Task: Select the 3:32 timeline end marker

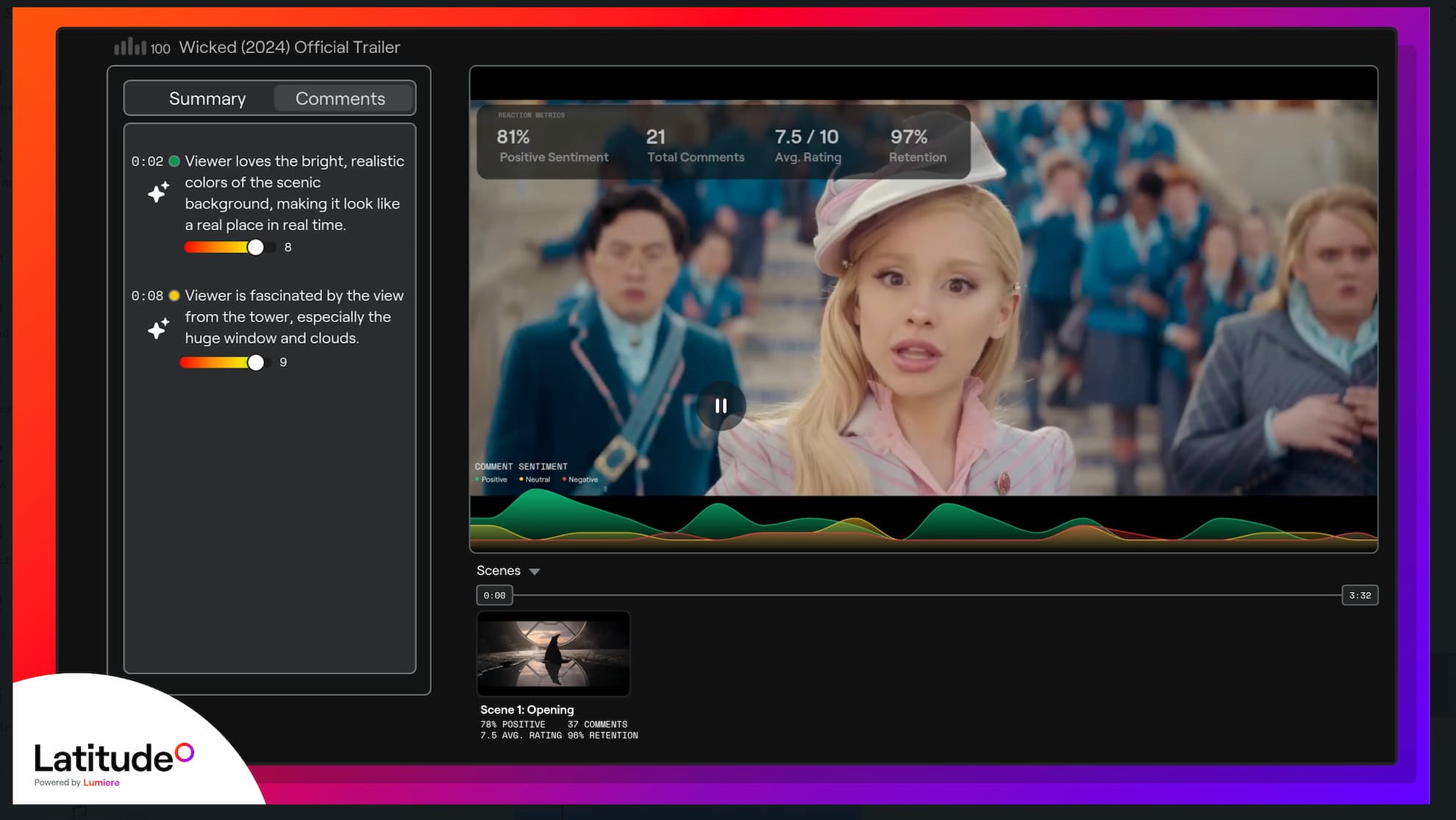Action: click(1360, 595)
